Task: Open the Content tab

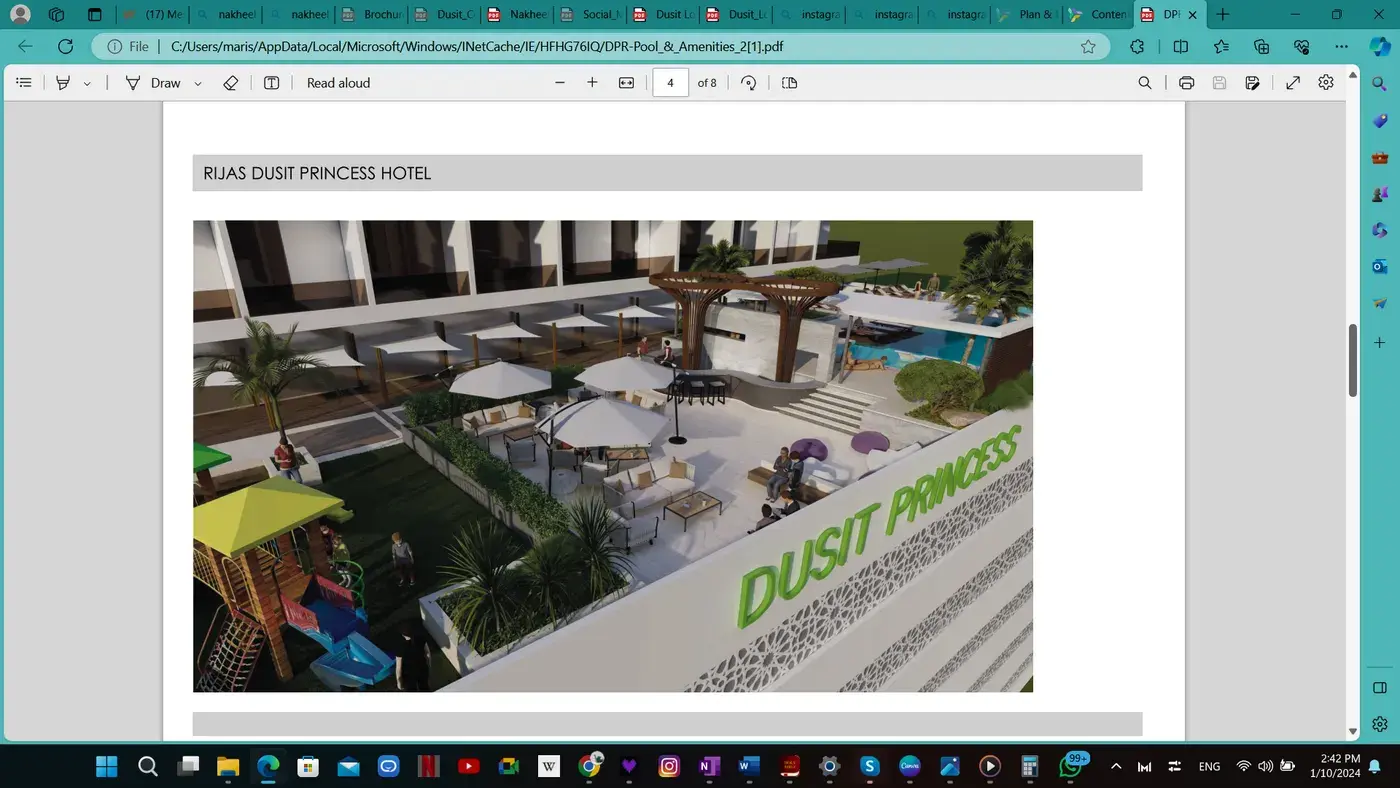Action: point(1098,15)
